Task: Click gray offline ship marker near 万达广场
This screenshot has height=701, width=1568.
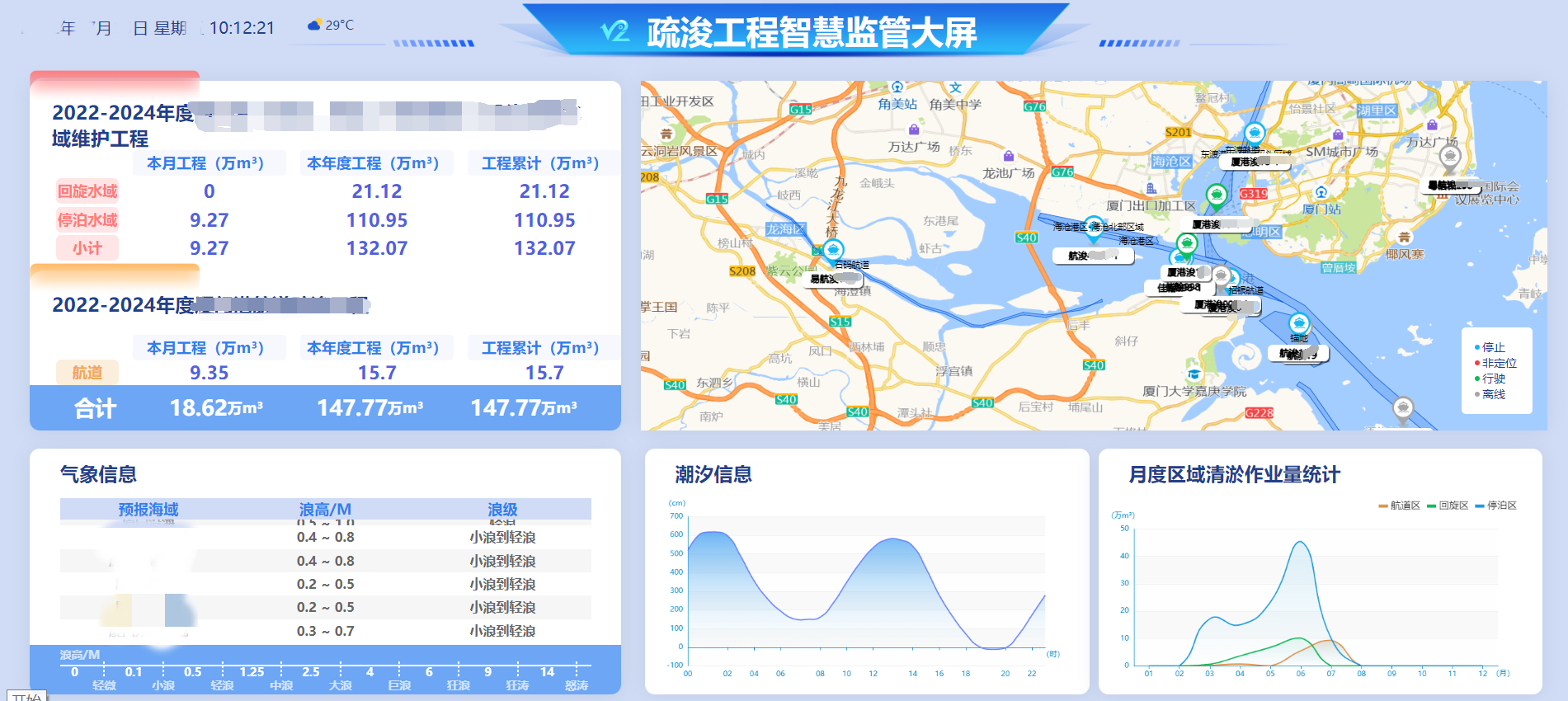Action: click(1449, 156)
